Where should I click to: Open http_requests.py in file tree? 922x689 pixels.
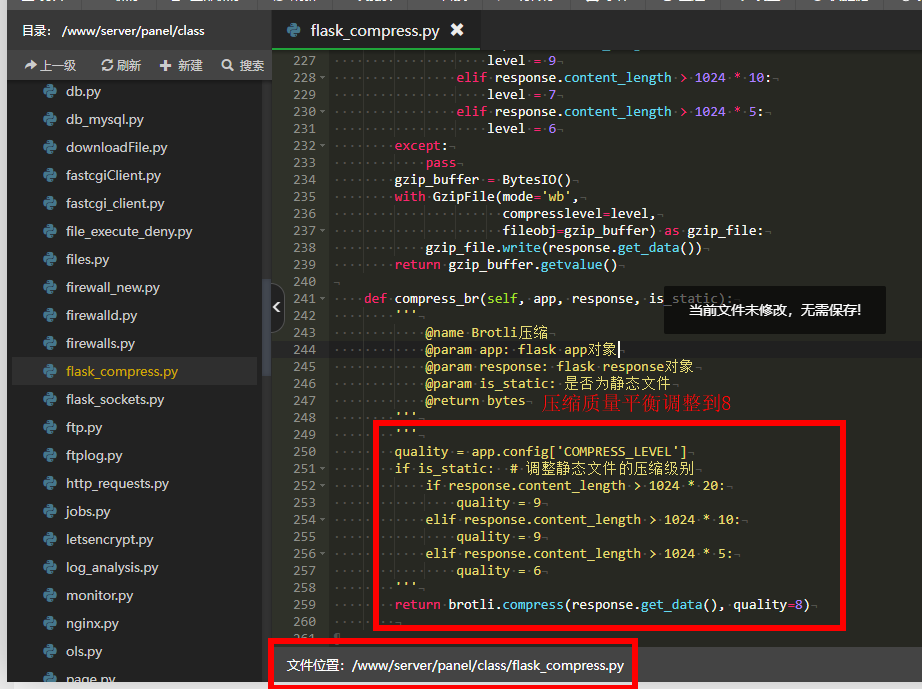point(117,483)
